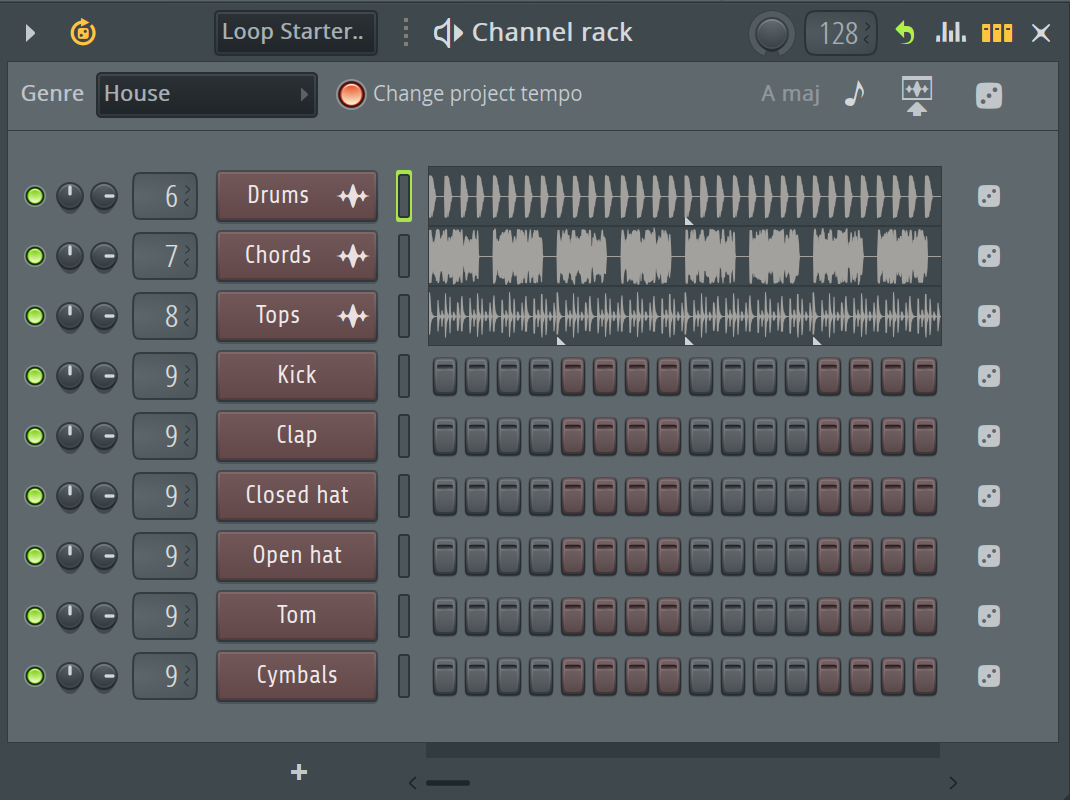Click the Tops mixer track number 8
1070x800 pixels.
pos(165,316)
